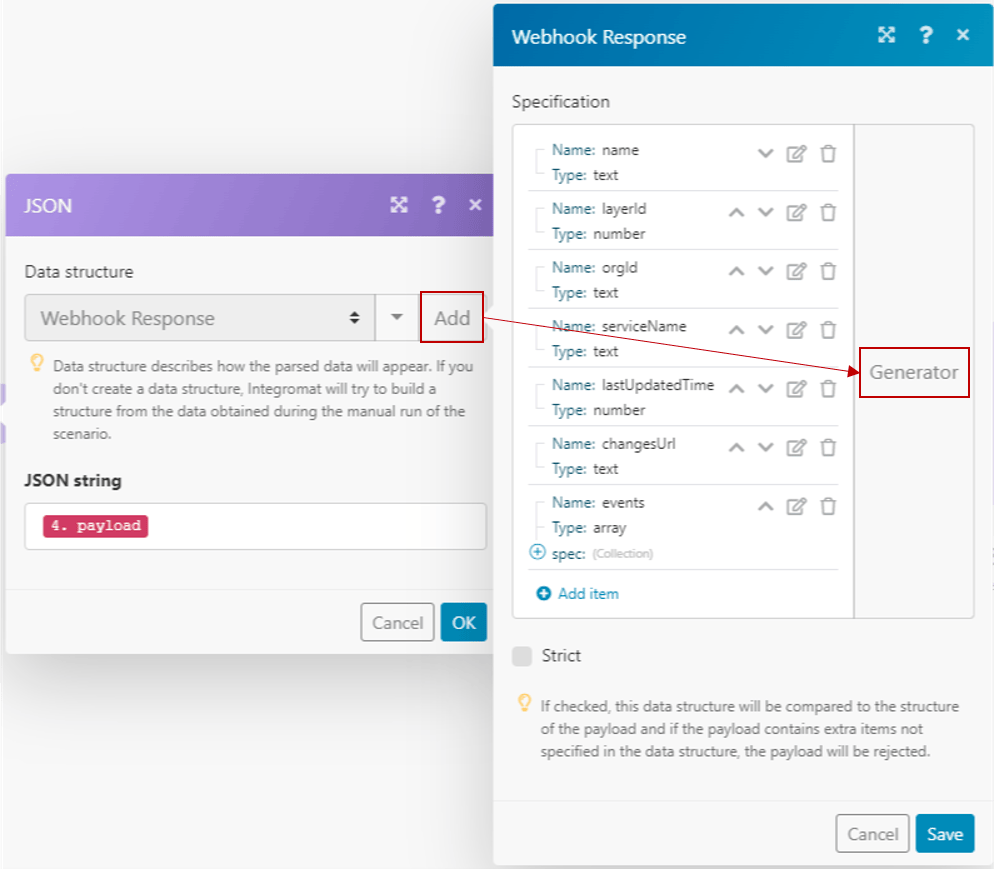The image size is (994, 869).
Task: Delete the 'lastUpdatedTime' specification item
Action: 828,389
